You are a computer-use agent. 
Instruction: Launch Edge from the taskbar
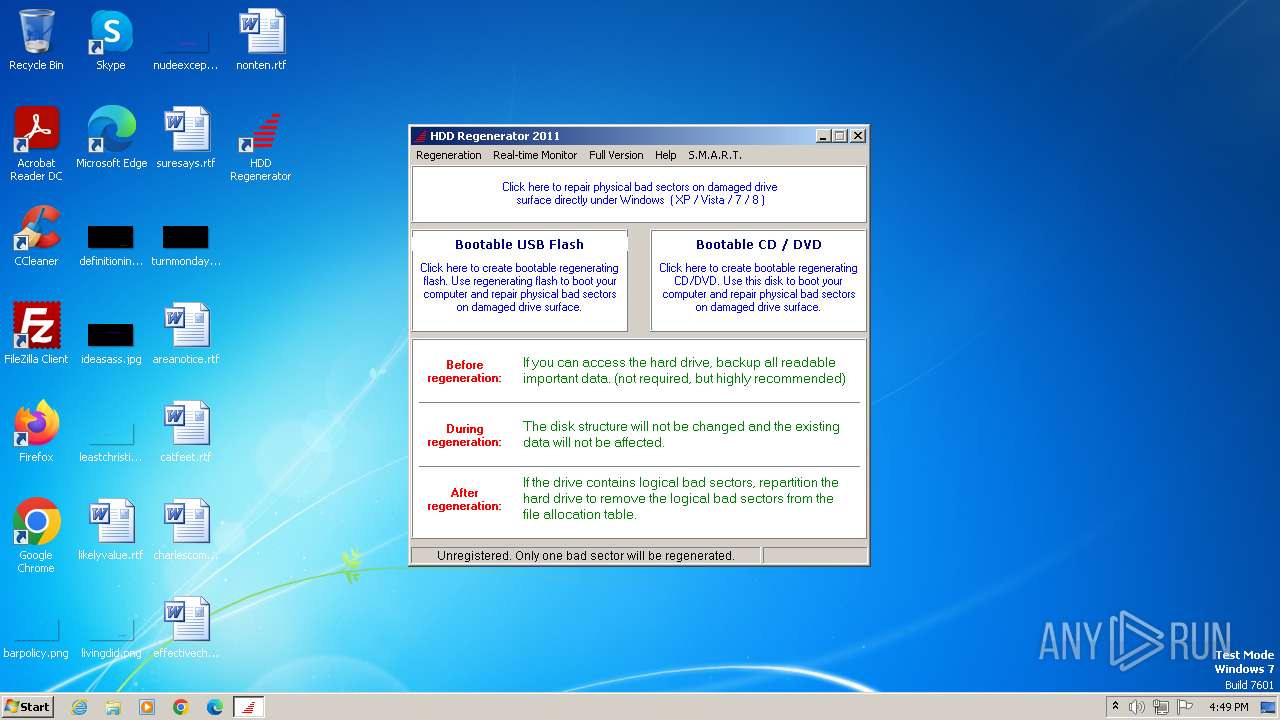click(x=215, y=706)
